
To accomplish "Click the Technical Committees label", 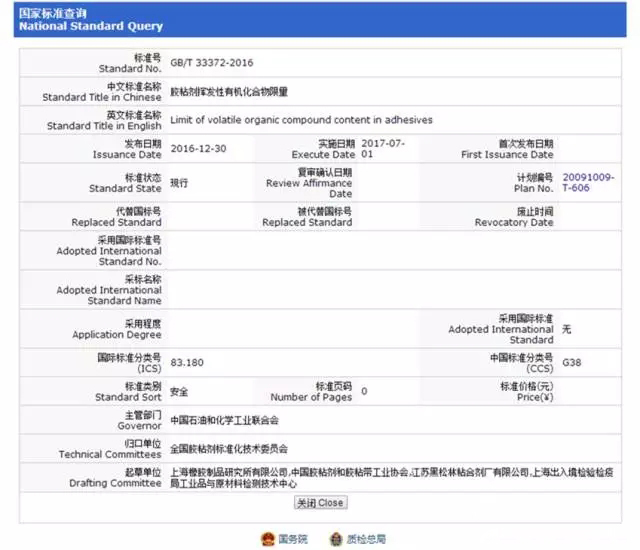I will pyautogui.click(x=110, y=449).
